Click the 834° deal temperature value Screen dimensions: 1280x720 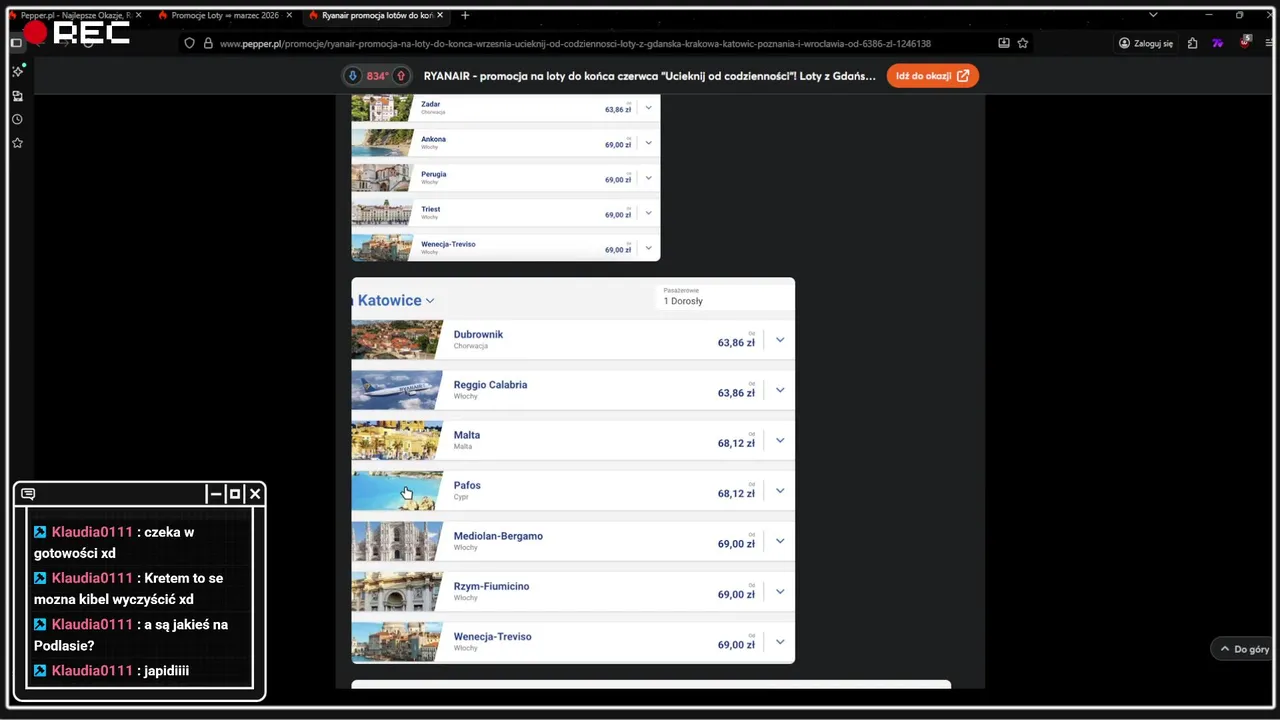point(377,76)
